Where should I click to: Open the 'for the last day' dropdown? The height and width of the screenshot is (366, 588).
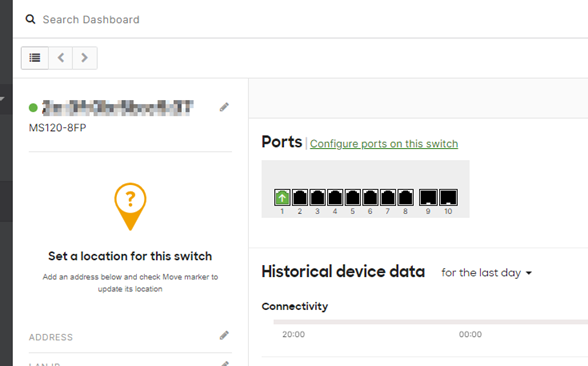pyautogui.click(x=486, y=273)
